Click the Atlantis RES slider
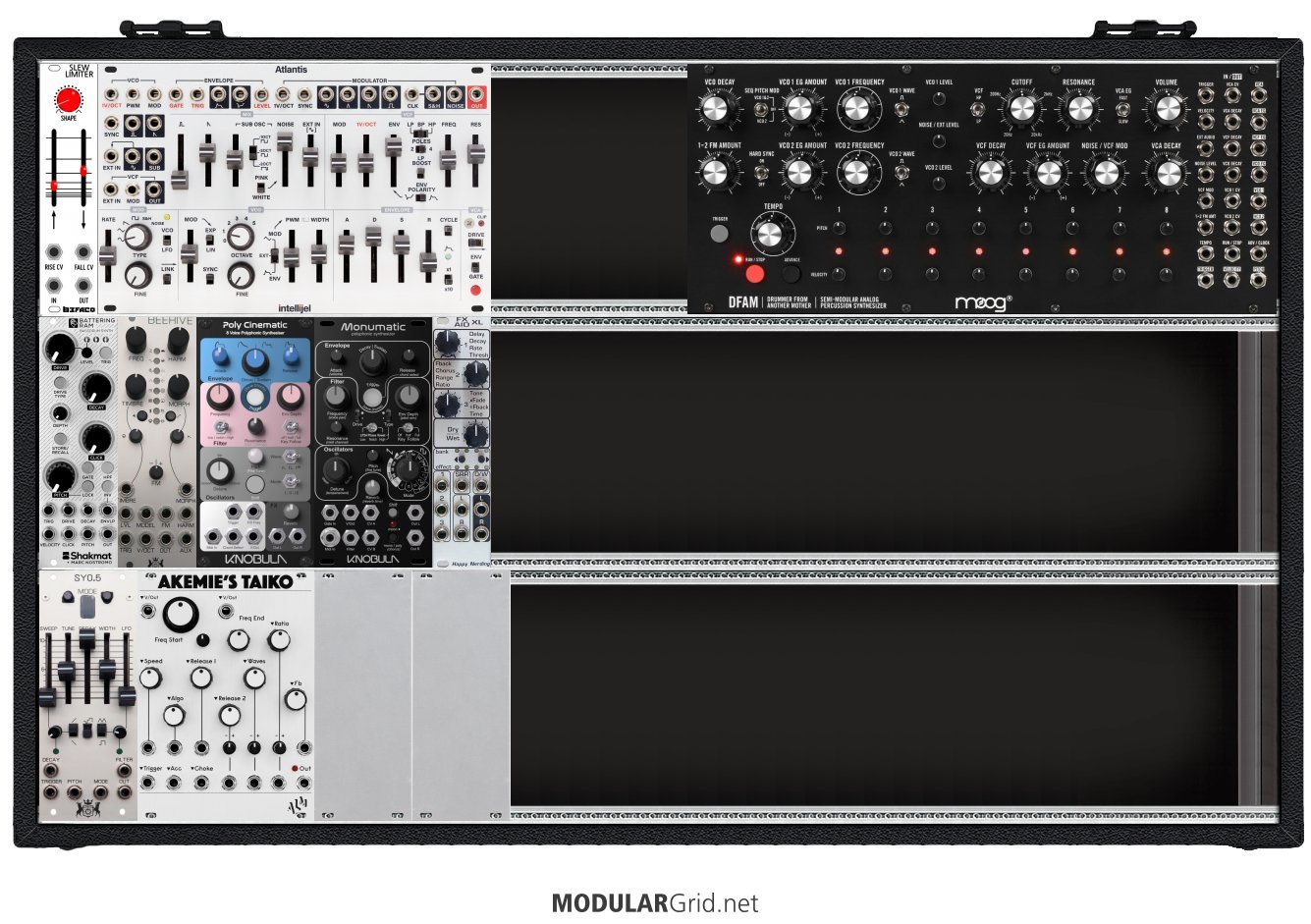The width and height of the screenshot is (1311, 924). [476, 153]
